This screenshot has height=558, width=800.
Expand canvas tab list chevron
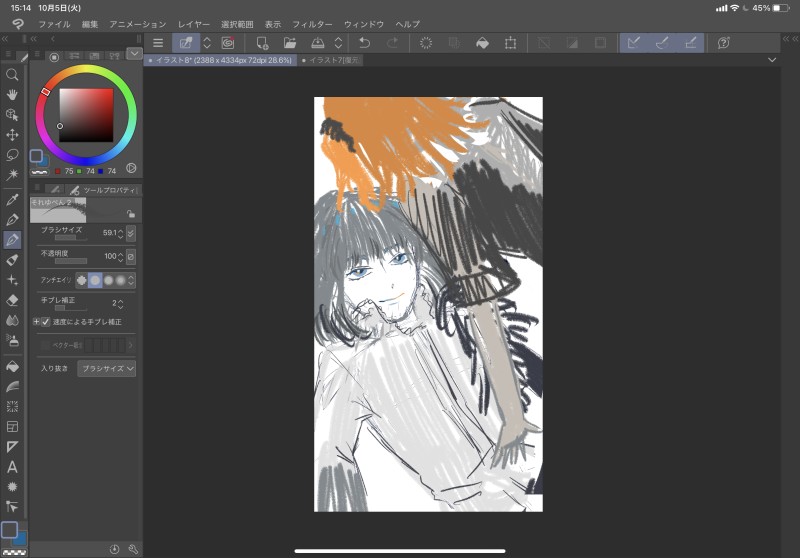[x=772, y=60]
